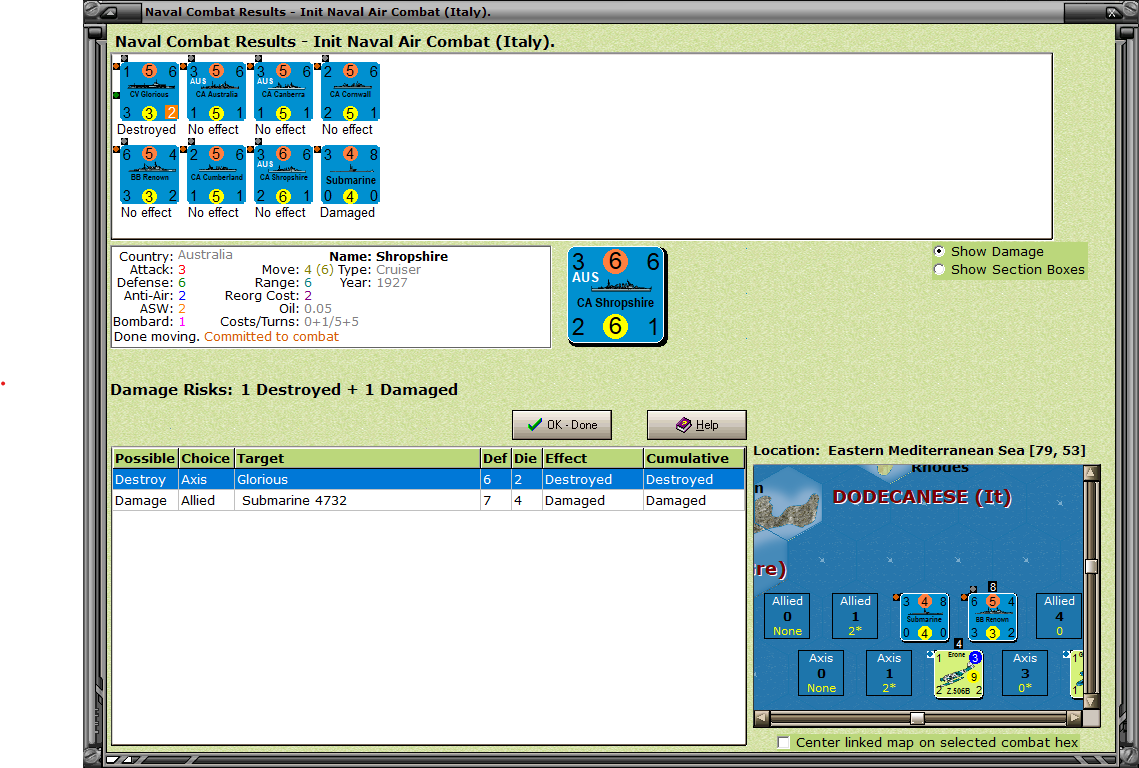Select the Damage Submarine 4732 row
The image size is (1139, 768).
pyautogui.click(x=429, y=501)
